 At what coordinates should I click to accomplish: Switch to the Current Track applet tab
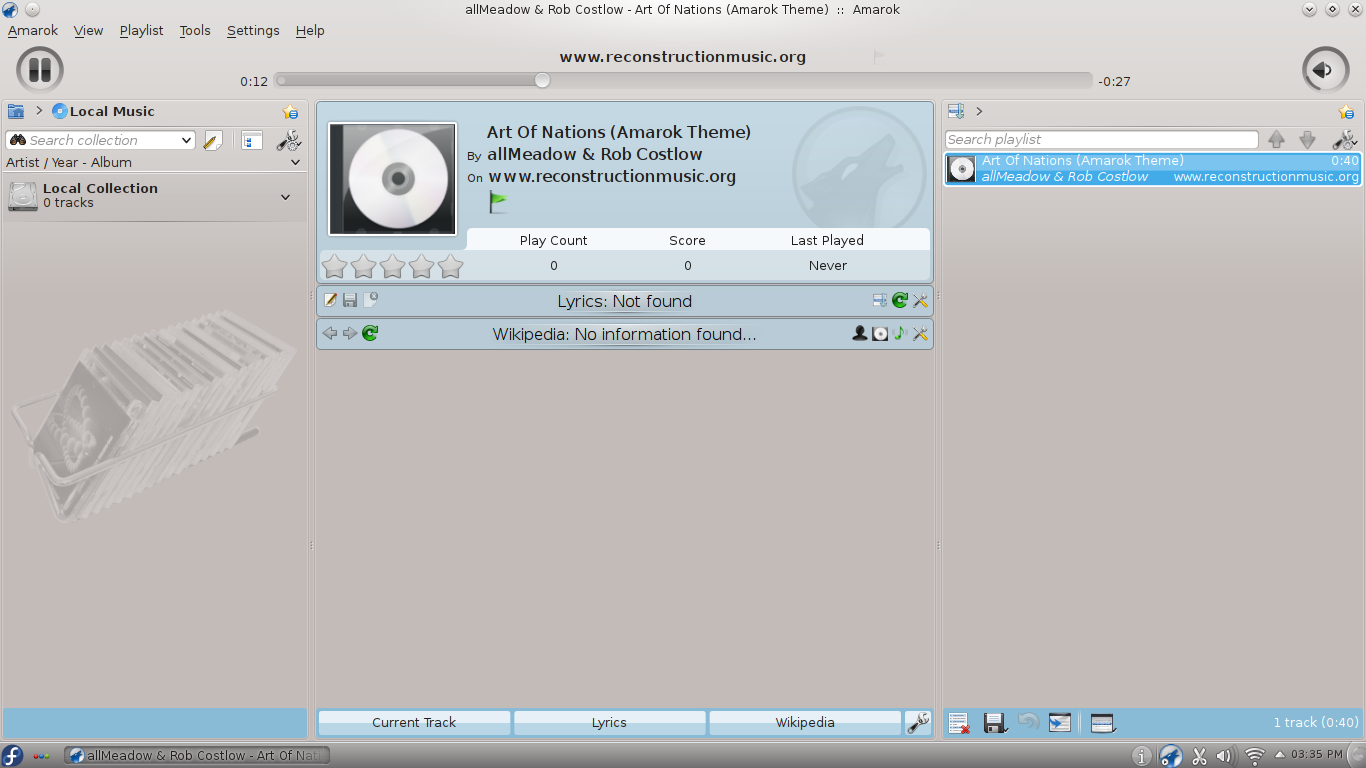point(414,722)
